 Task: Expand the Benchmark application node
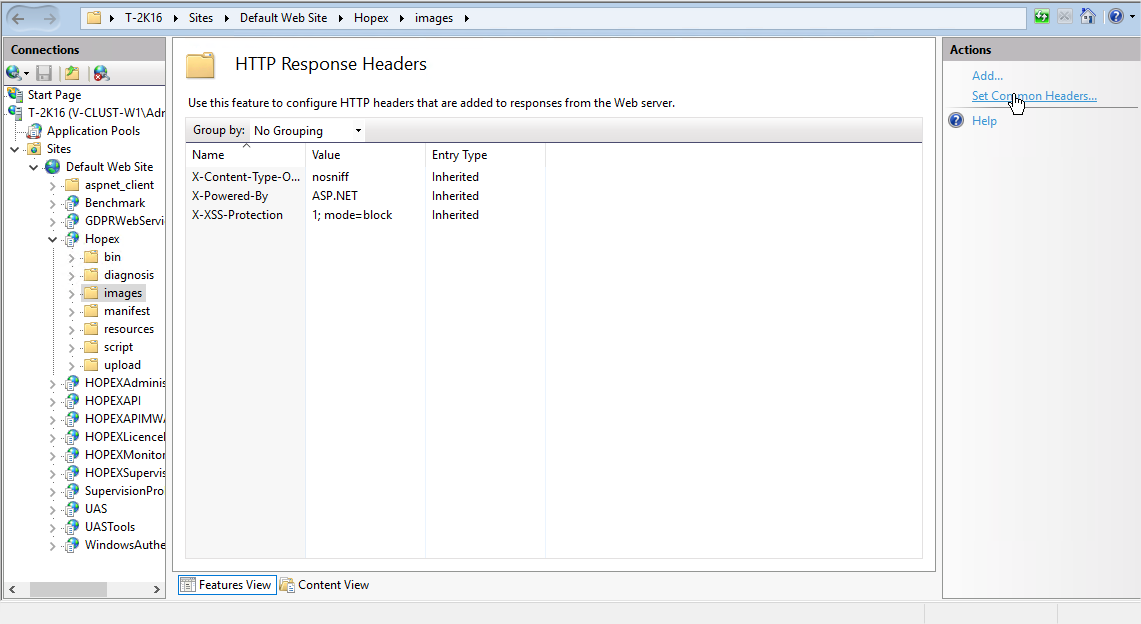point(53,204)
